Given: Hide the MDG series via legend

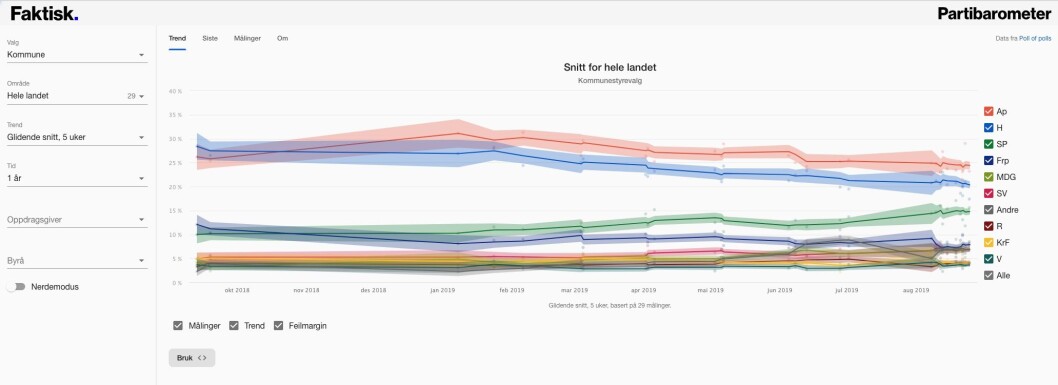Looking at the screenshot, I should point(989,177).
